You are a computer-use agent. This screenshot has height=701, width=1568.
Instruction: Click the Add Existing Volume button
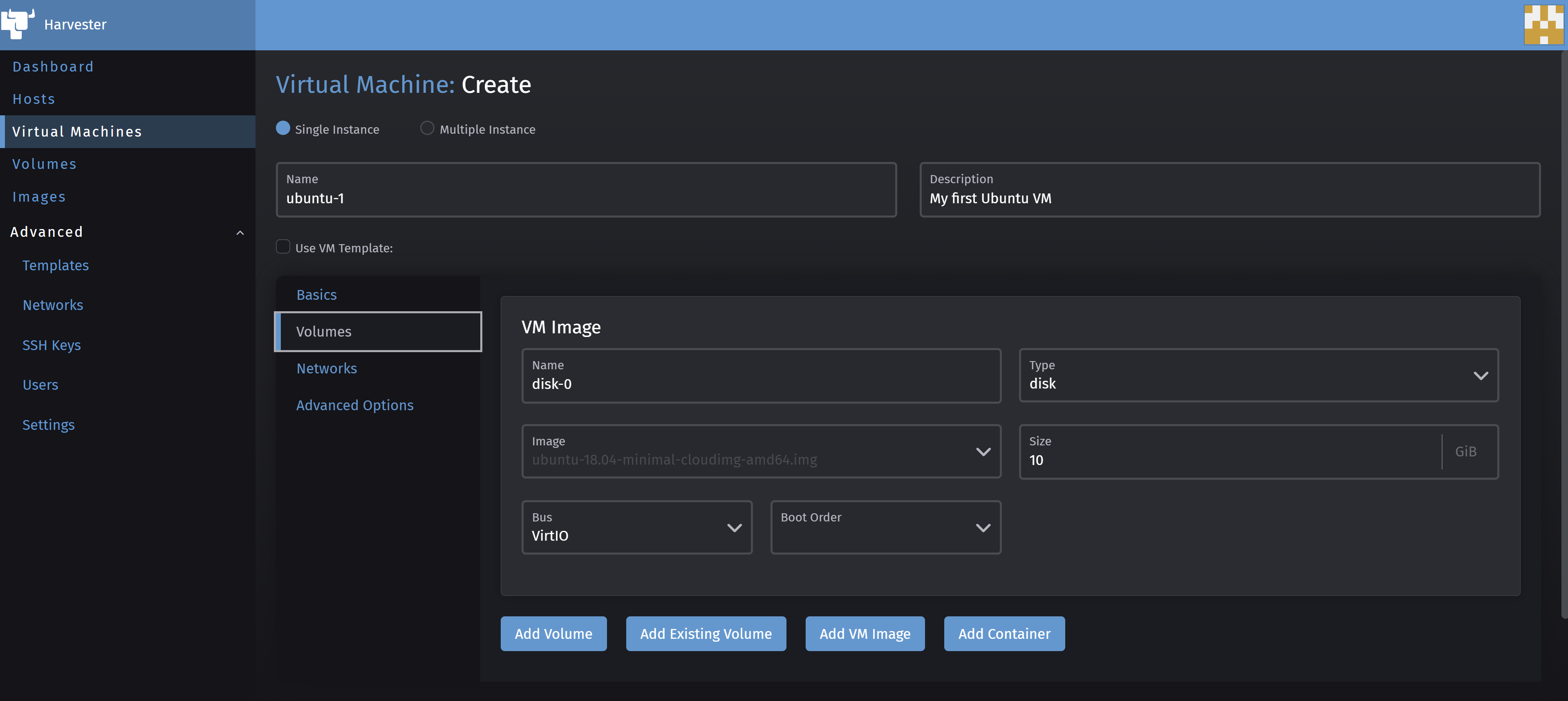pos(706,633)
